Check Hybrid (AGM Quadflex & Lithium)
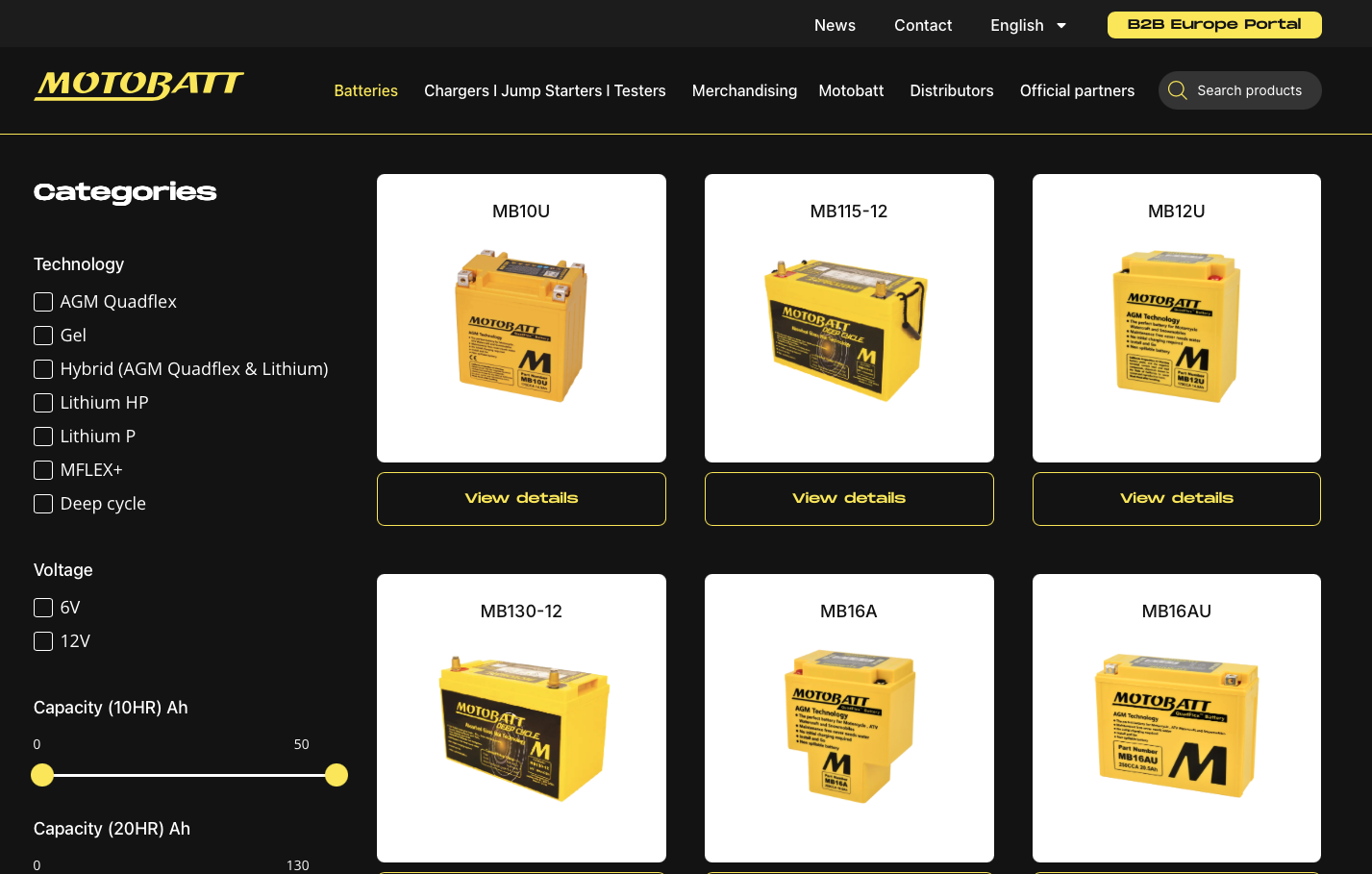Viewport: 1372px width, 874px height. [x=43, y=369]
